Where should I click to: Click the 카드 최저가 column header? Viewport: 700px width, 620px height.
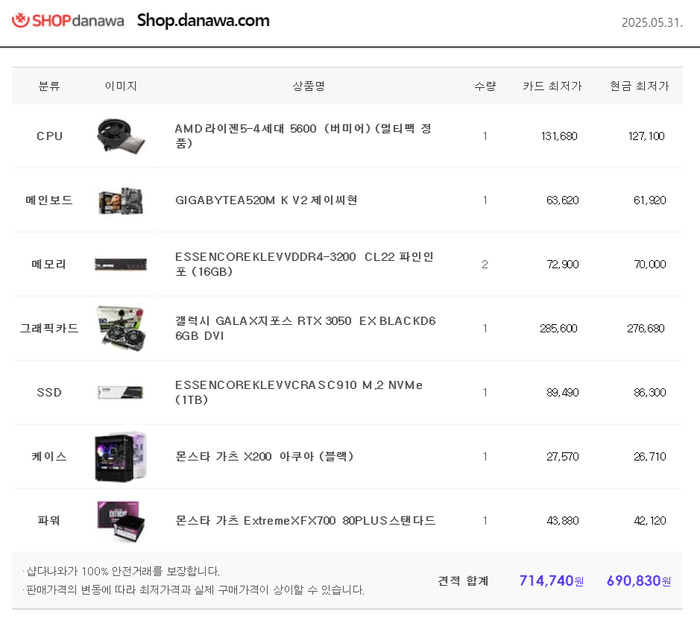point(552,86)
